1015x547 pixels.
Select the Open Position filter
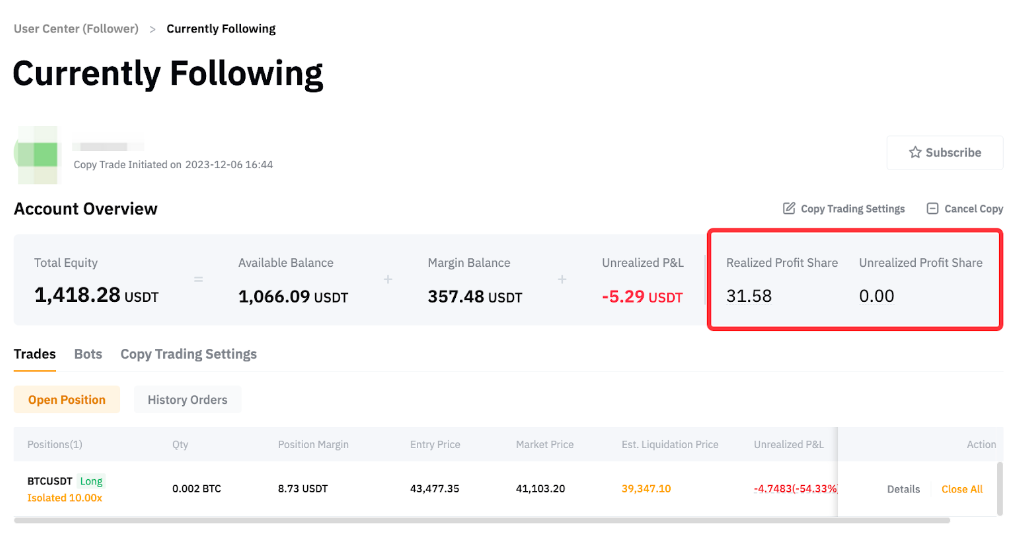[x=67, y=400]
